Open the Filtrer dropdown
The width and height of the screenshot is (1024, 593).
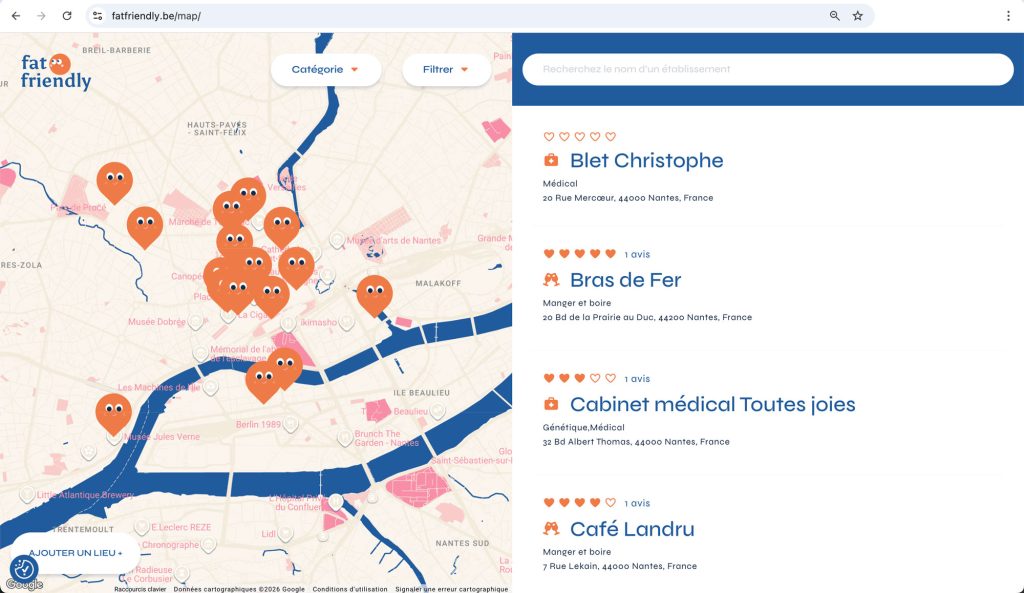pos(445,70)
